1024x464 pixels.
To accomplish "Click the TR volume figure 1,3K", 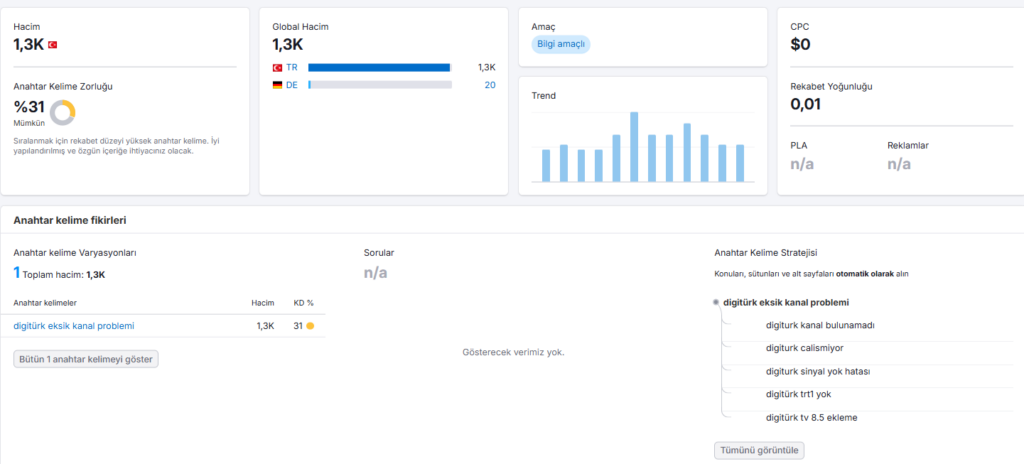I will tap(487, 67).
